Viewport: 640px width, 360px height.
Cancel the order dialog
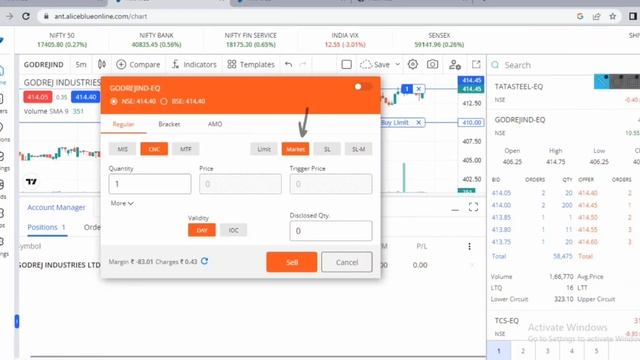347,262
